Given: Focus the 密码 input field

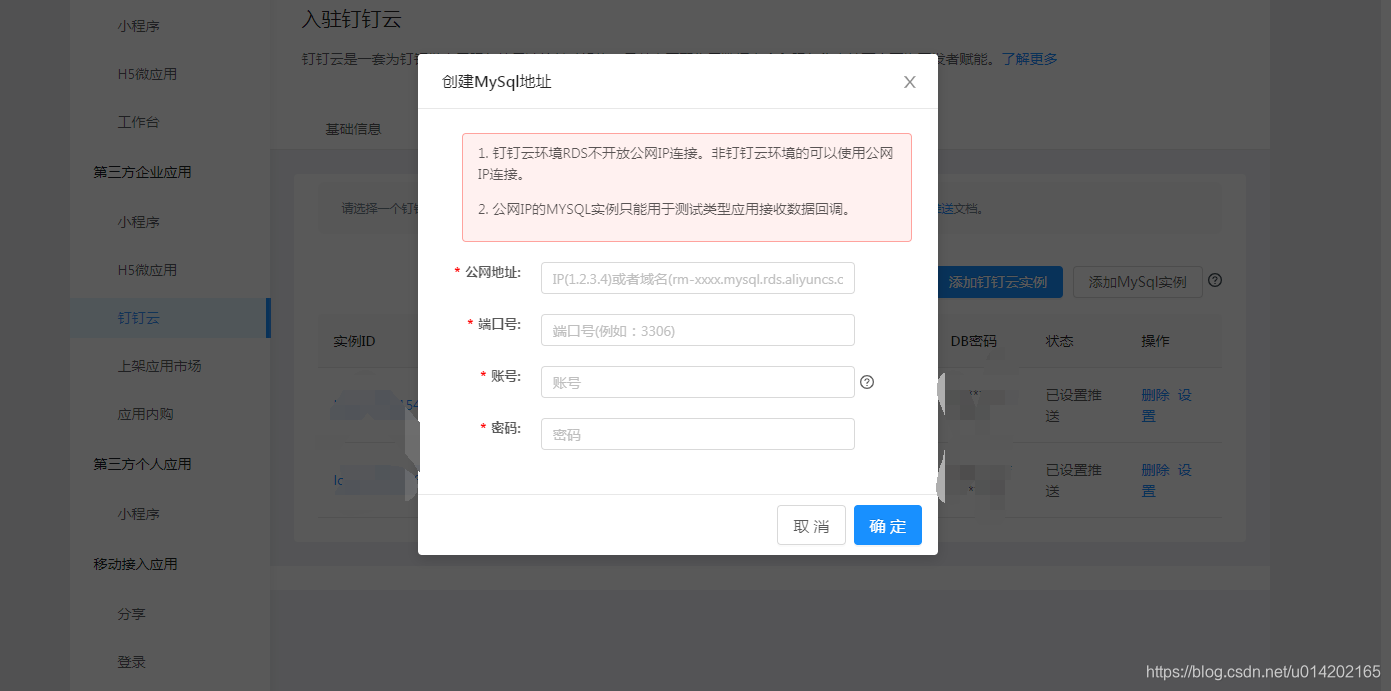Looking at the screenshot, I should [698, 434].
